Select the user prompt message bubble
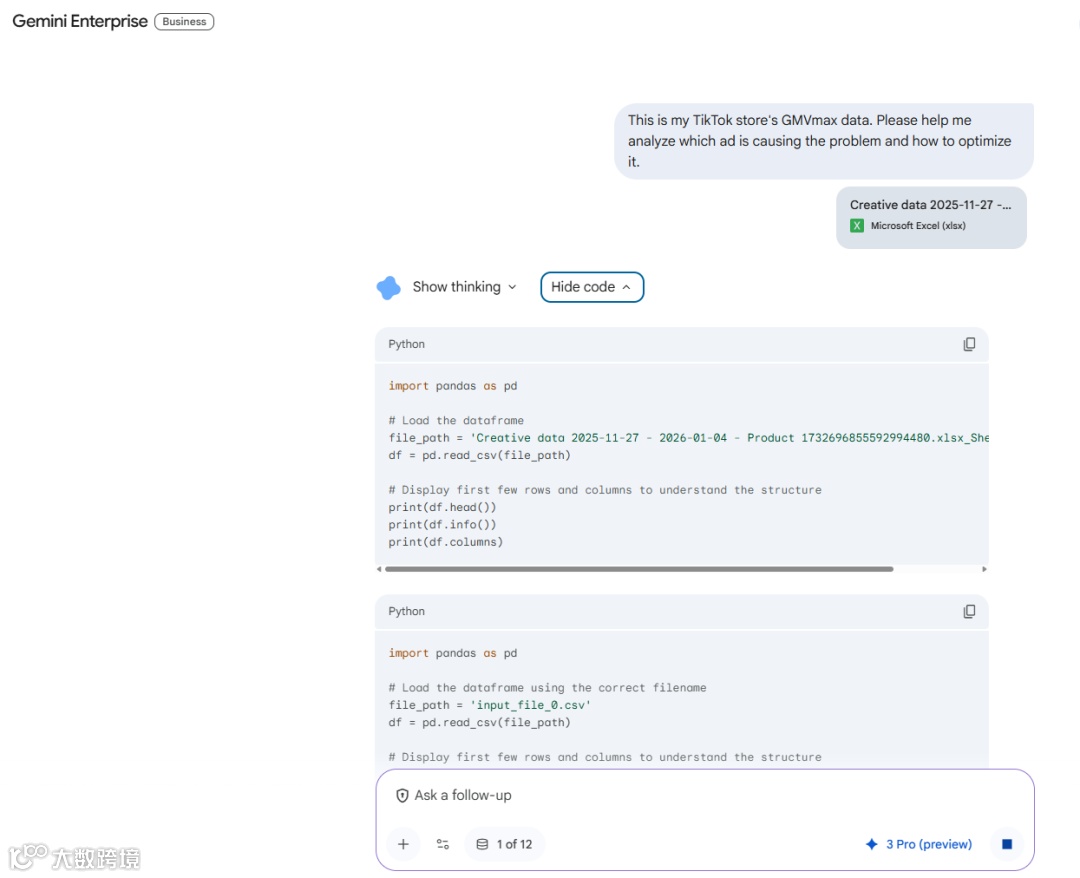 pyautogui.click(x=824, y=141)
